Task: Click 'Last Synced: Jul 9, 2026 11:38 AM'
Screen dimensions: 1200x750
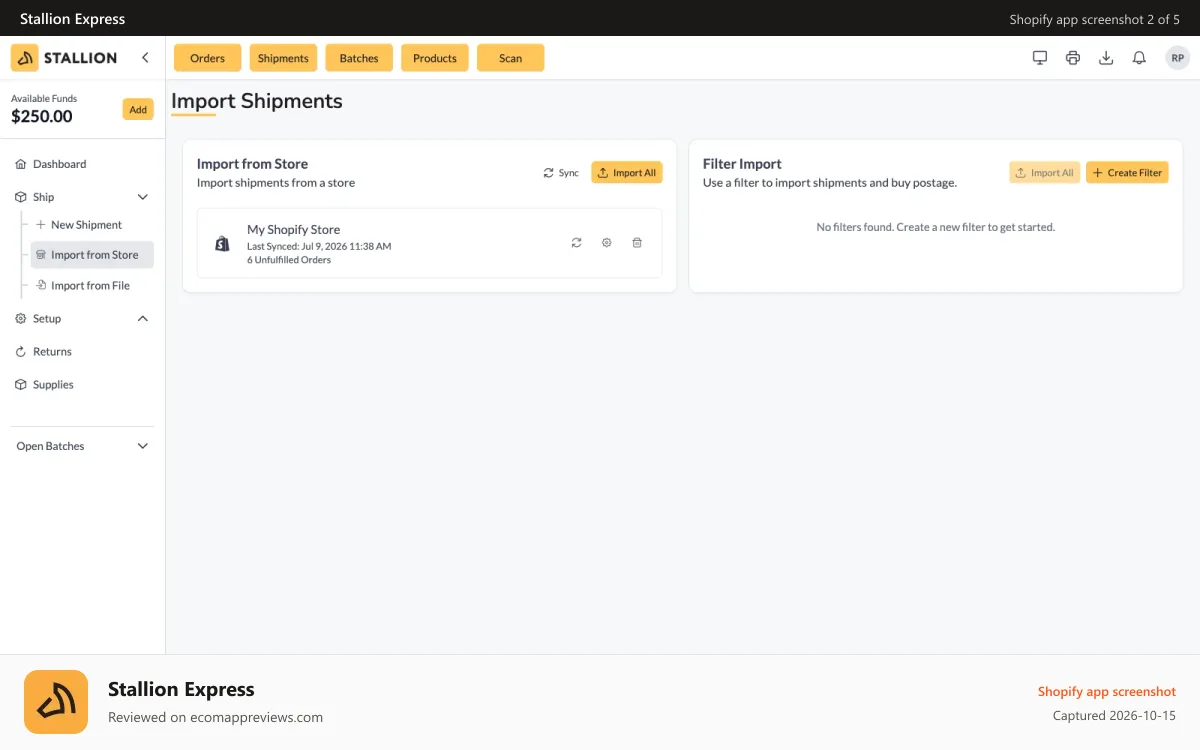Action: (319, 246)
